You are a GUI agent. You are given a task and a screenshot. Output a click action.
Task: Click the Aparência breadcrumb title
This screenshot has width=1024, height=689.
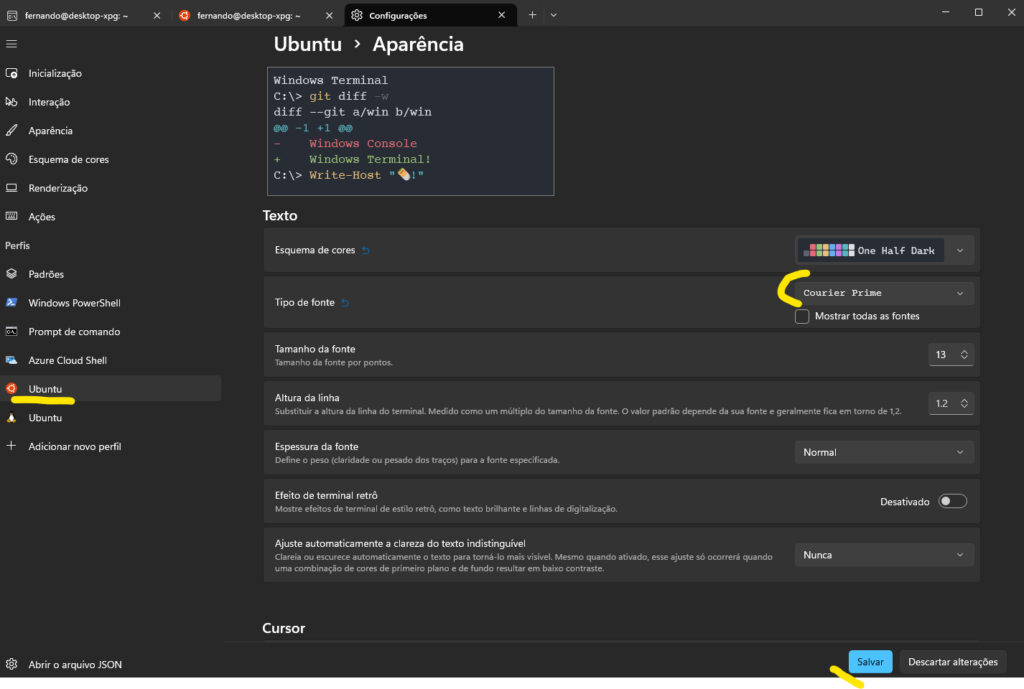pyautogui.click(x=418, y=44)
